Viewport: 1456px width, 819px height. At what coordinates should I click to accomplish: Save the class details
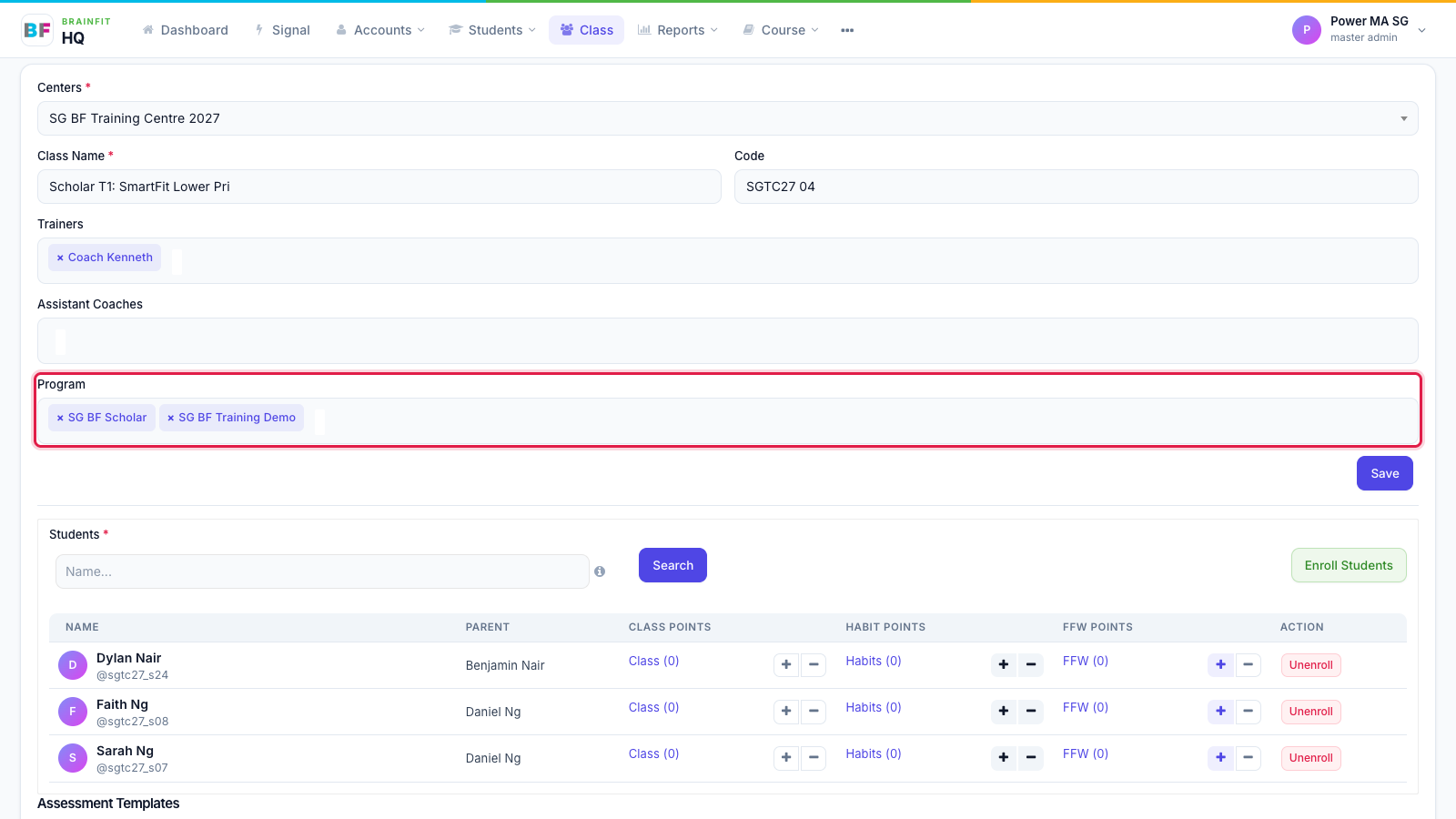pyautogui.click(x=1385, y=473)
